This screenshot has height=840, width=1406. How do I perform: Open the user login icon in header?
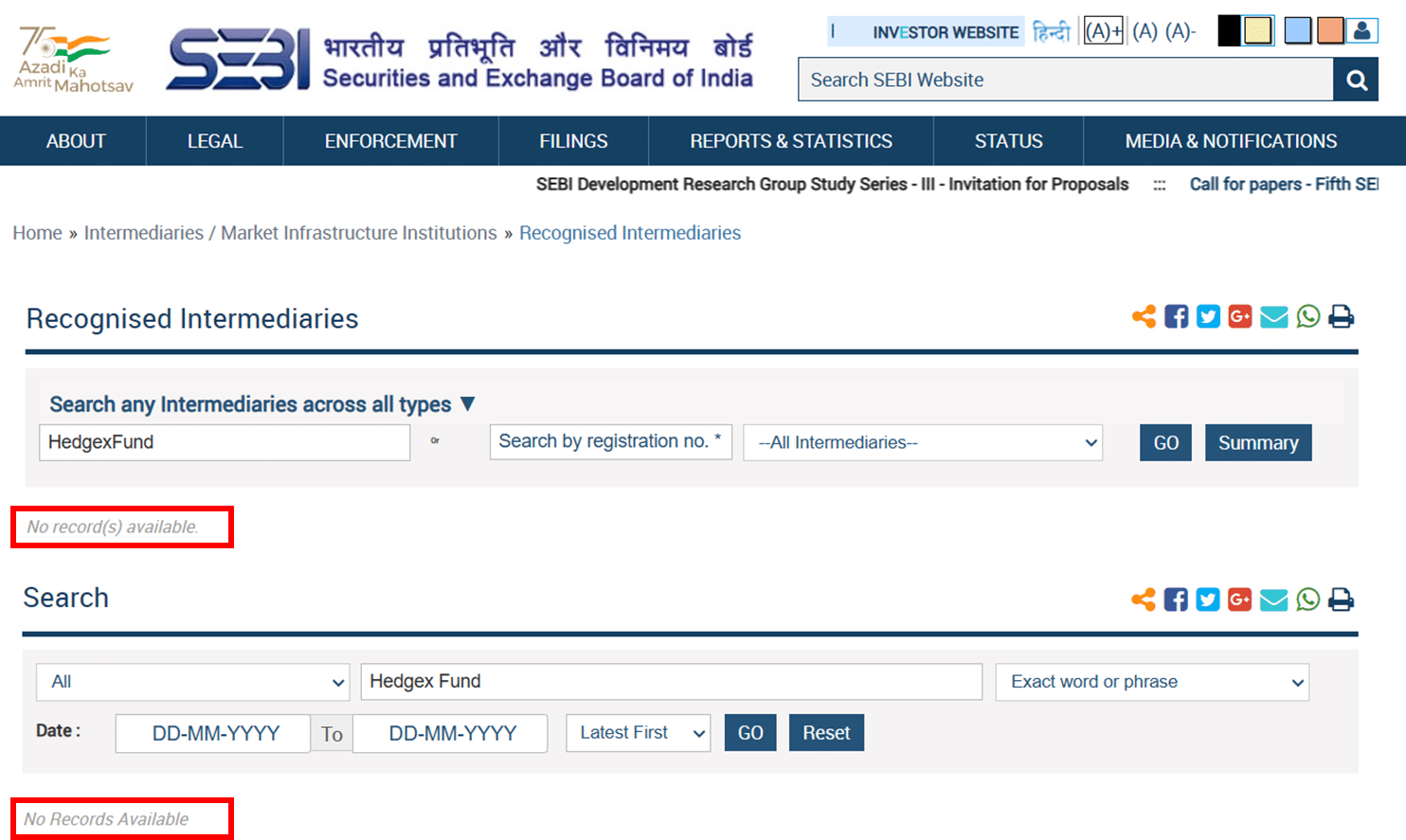pos(1361,30)
